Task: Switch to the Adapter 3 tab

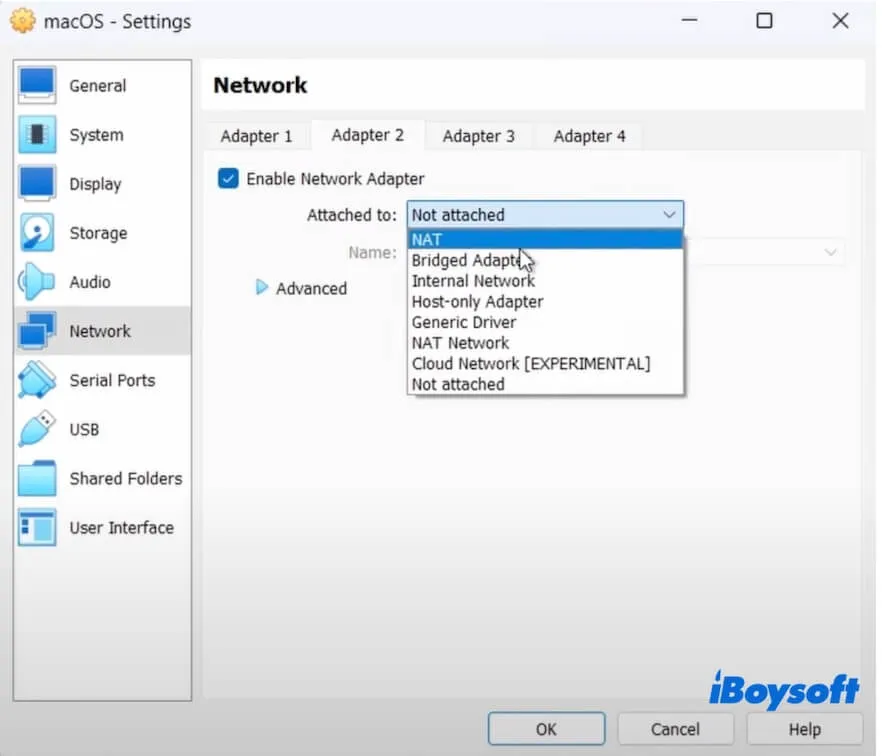Action: click(478, 136)
